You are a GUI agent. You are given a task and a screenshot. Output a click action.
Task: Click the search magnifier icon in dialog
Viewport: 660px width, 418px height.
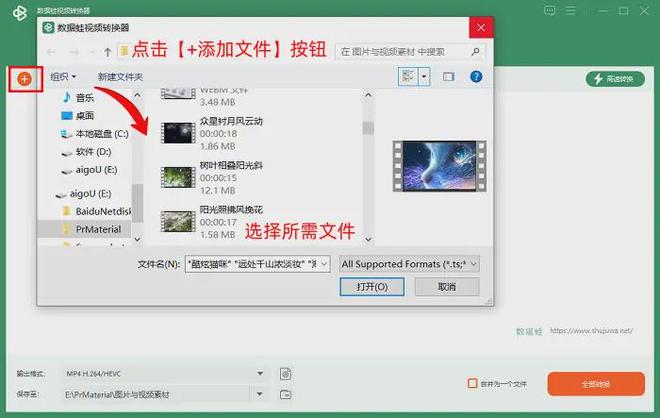(x=475, y=51)
